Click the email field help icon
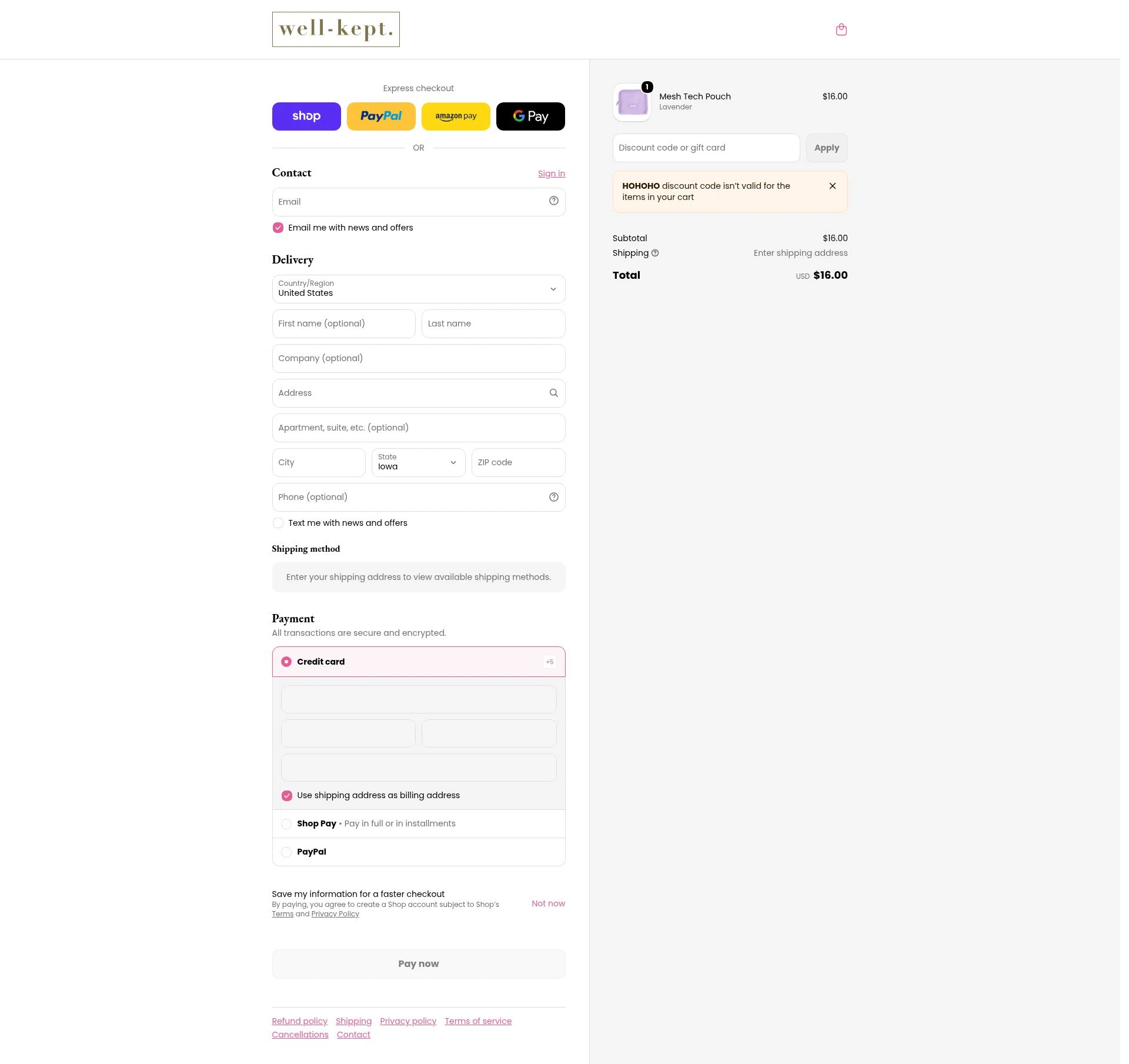The width and height of the screenshot is (1129, 1064). coord(553,201)
